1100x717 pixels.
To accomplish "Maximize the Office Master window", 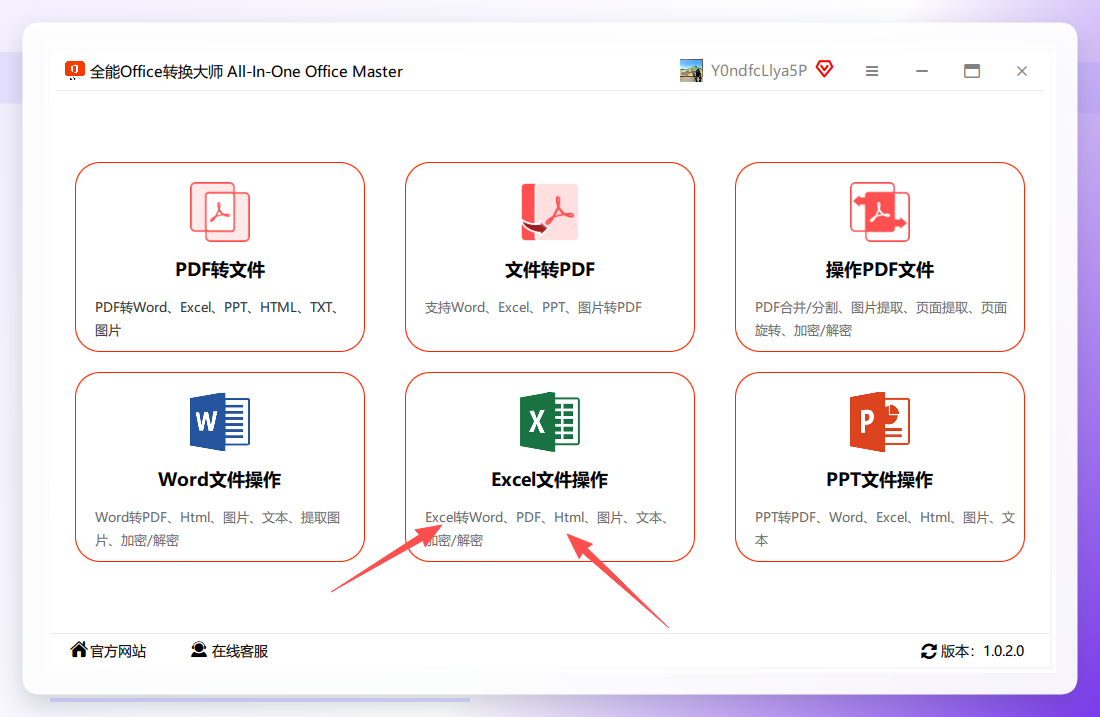I will click(x=972, y=71).
